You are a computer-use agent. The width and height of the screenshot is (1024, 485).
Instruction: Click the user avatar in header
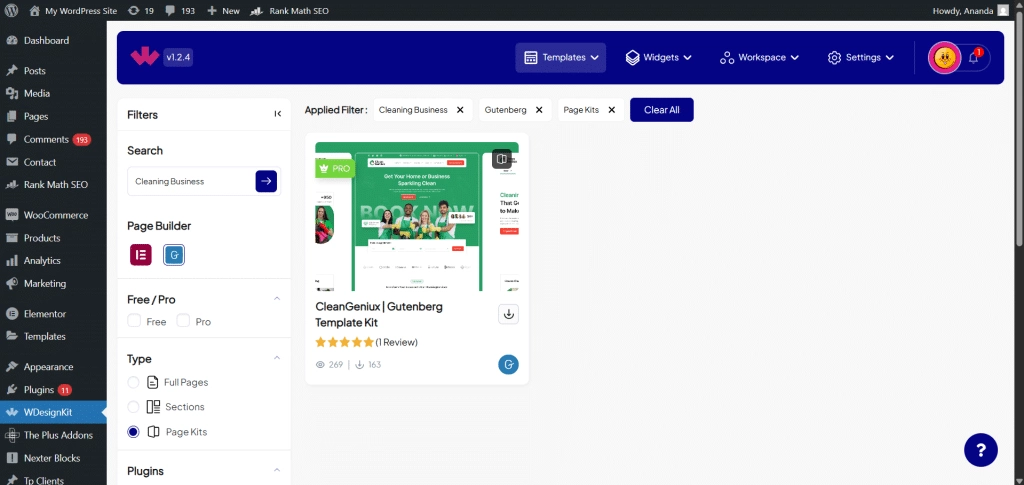point(944,57)
